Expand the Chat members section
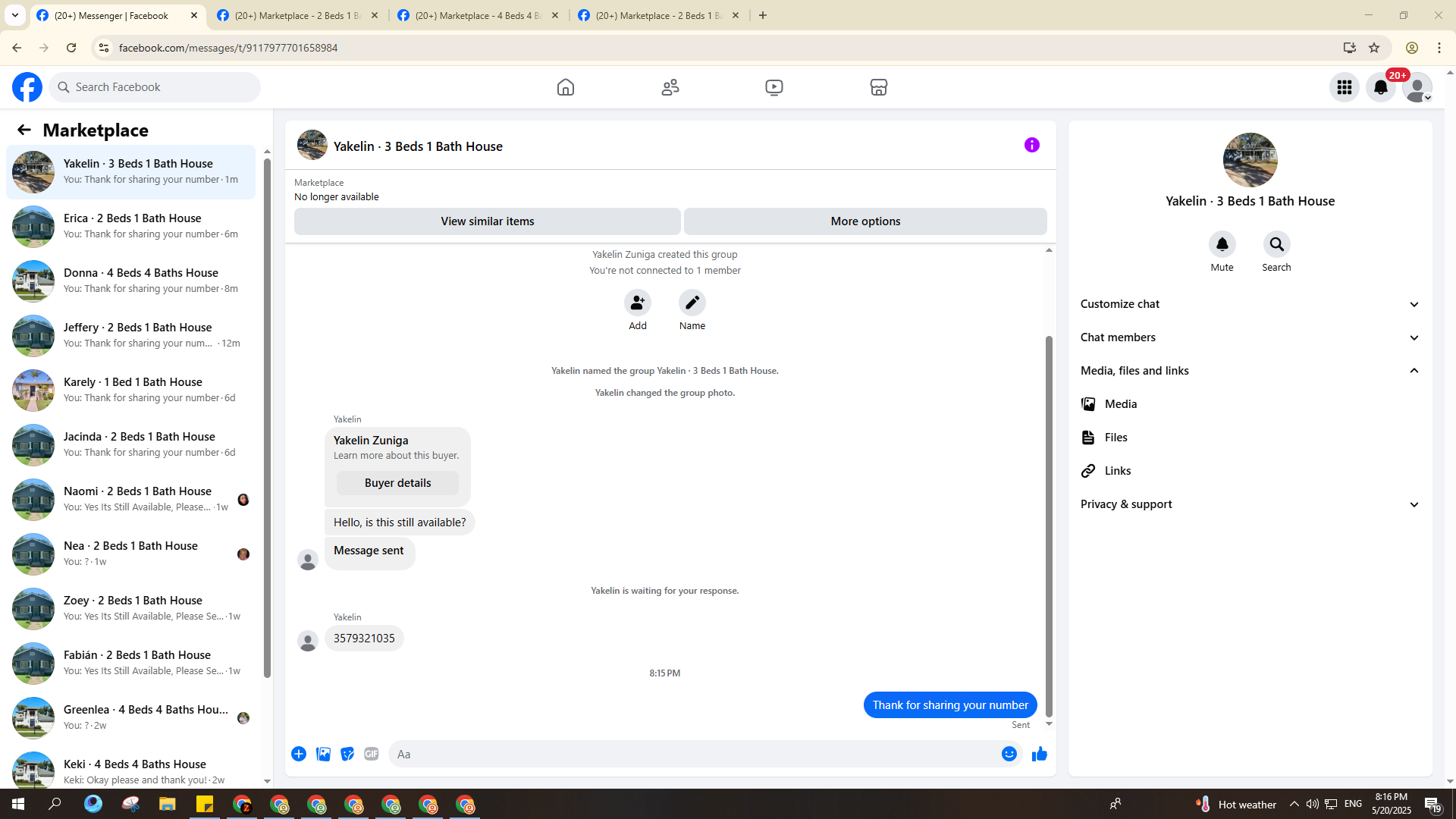Screen dimensions: 1456x819 pos(1250,337)
